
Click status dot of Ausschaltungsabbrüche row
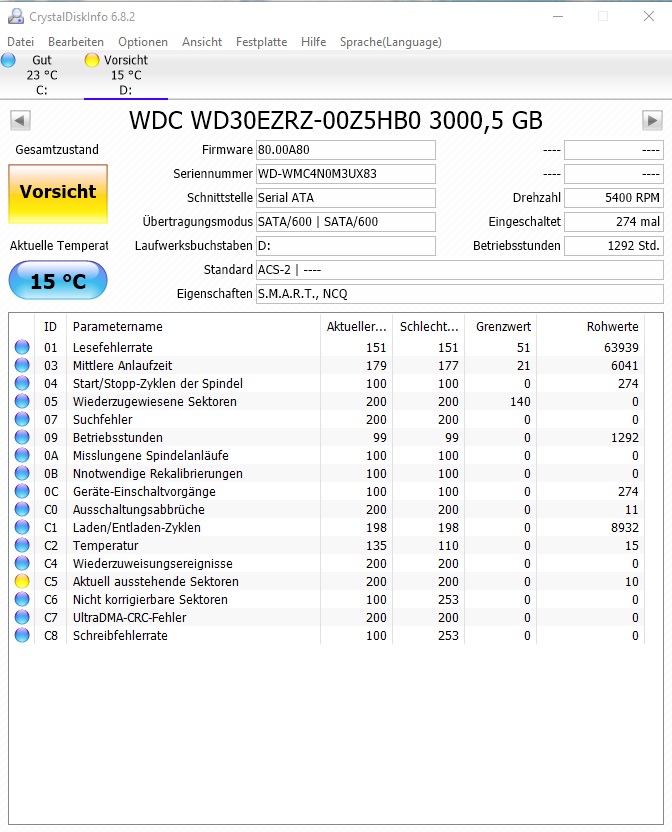(x=22, y=509)
